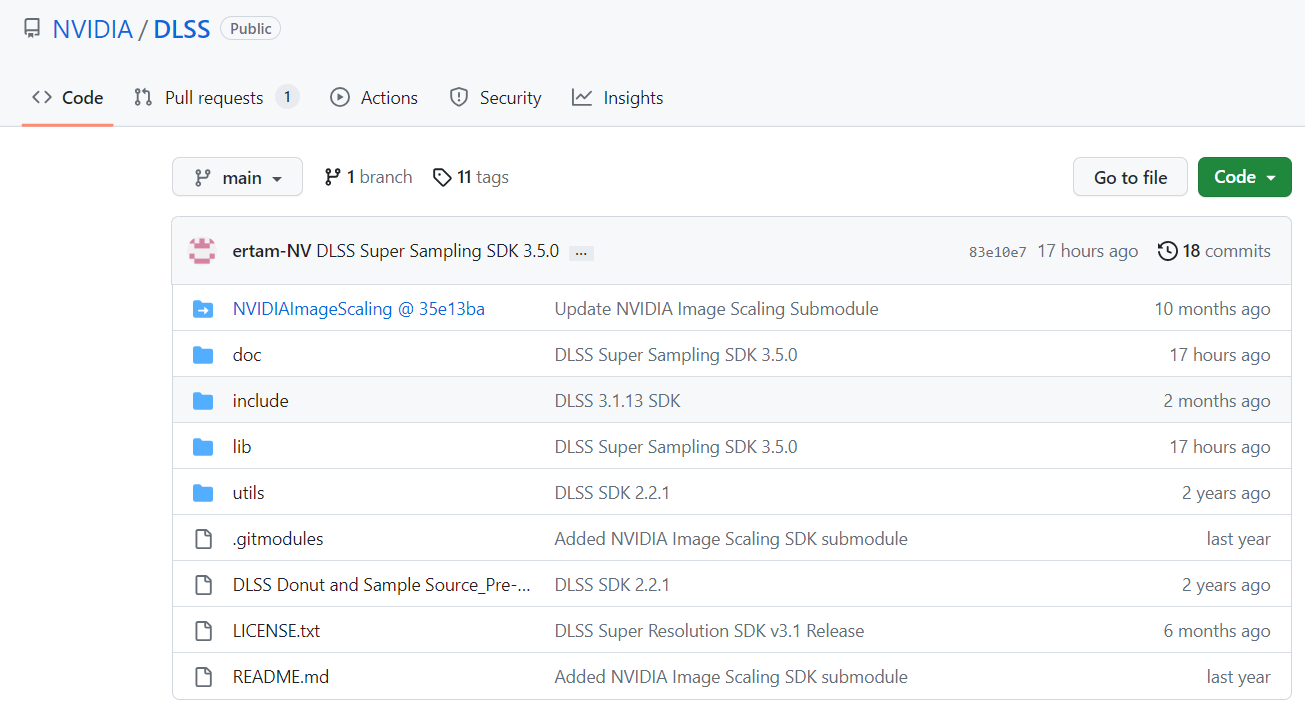Open doc row commit DLSS Super Sampling SDK 3.5.0
The image size is (1305, 714).
(676, 355)
